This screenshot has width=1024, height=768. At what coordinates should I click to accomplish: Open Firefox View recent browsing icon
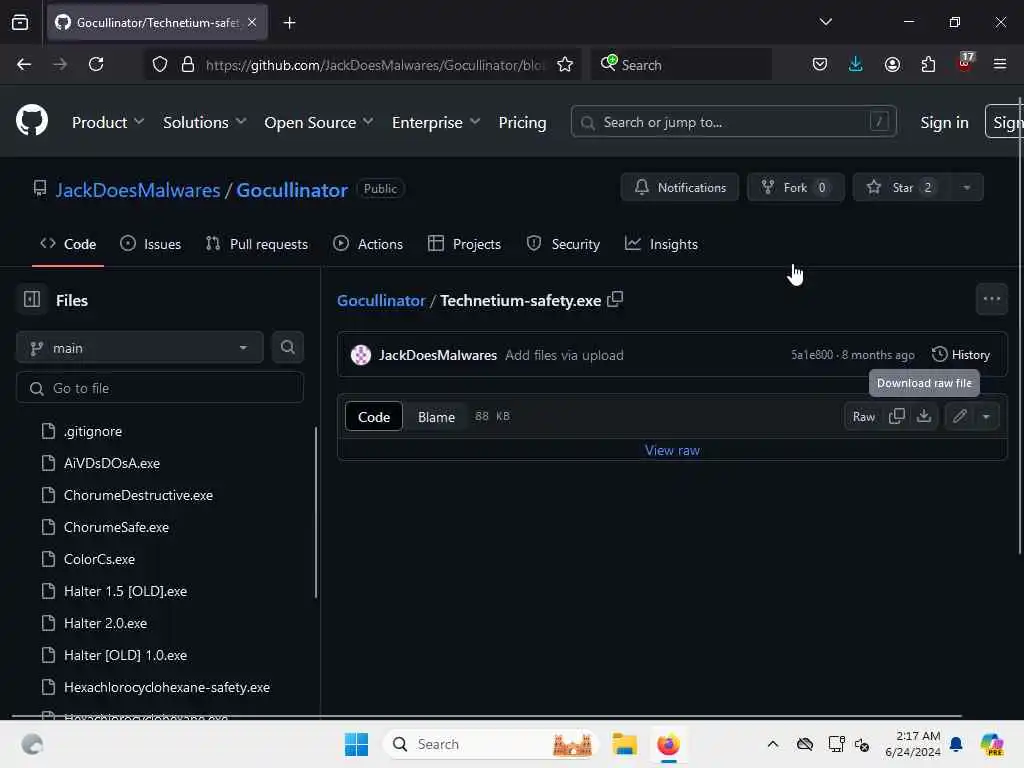point(20,22)
